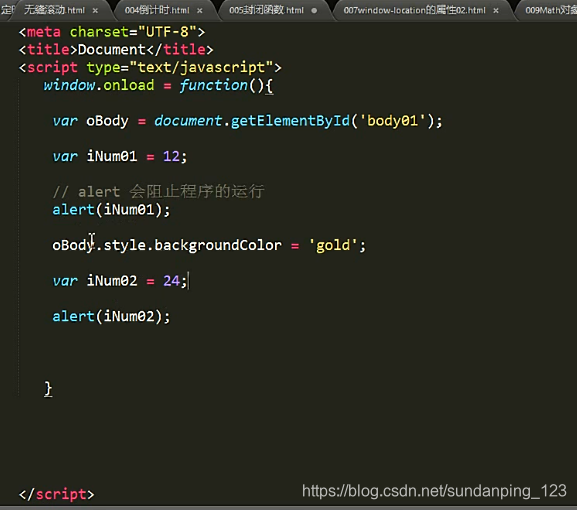This screenshot has width=577, height=510.
Task: Click getElementById in the code
Action: 290,121
